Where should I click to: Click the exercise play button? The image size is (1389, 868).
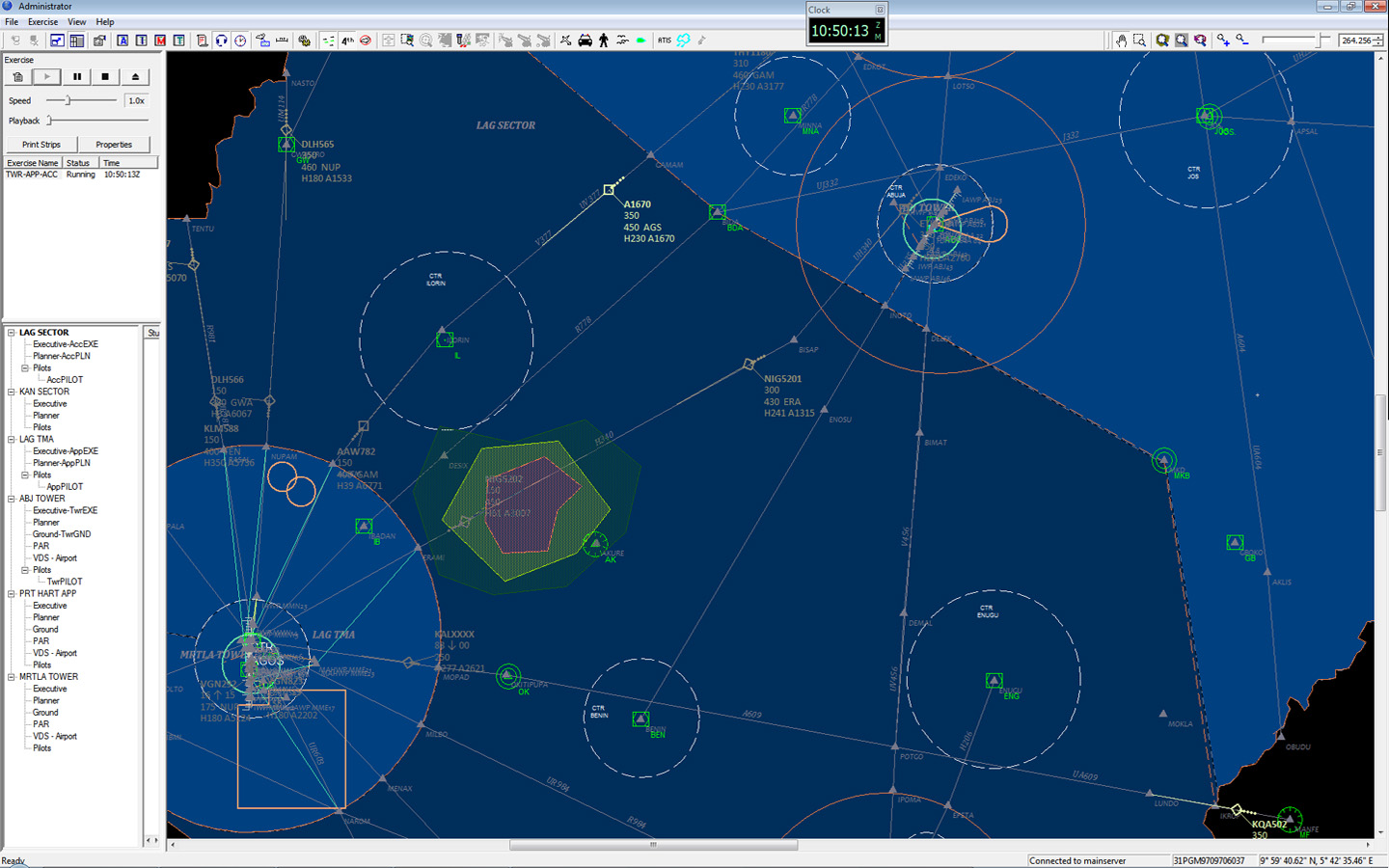pos(46,76)
